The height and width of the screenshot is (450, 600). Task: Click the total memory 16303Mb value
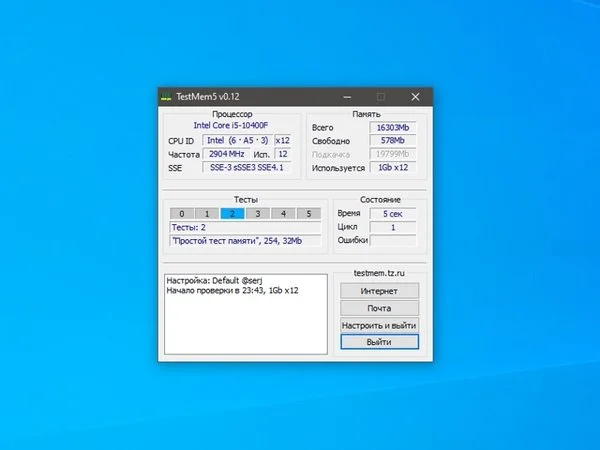click(x=393, y=127)
